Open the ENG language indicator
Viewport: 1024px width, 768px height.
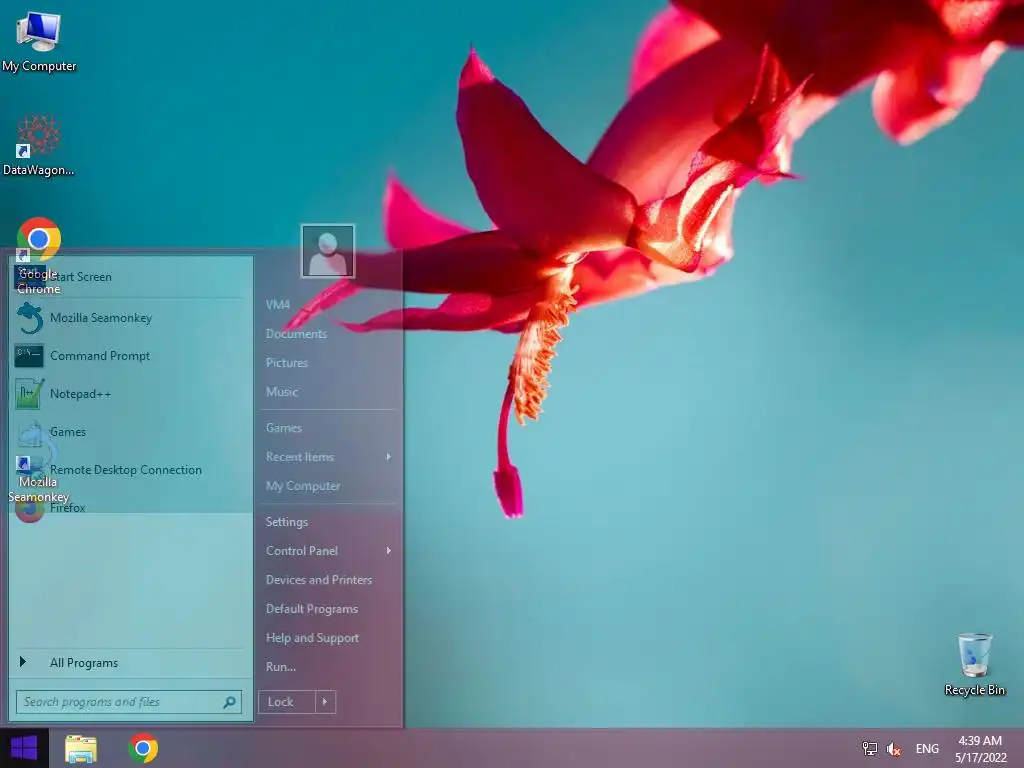pyautogui.click(x=927, y=749)
